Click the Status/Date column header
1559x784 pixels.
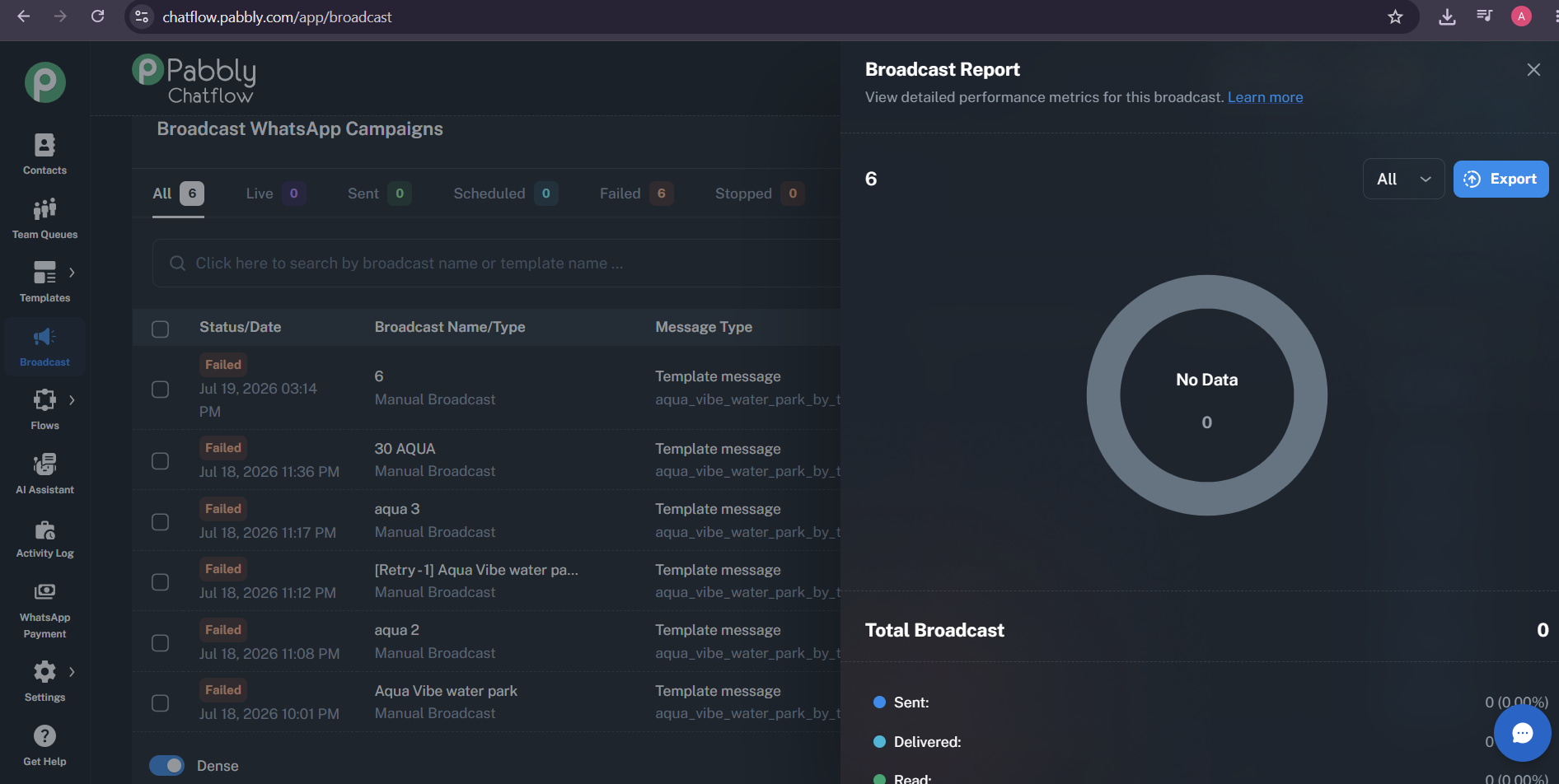point(240,327)
